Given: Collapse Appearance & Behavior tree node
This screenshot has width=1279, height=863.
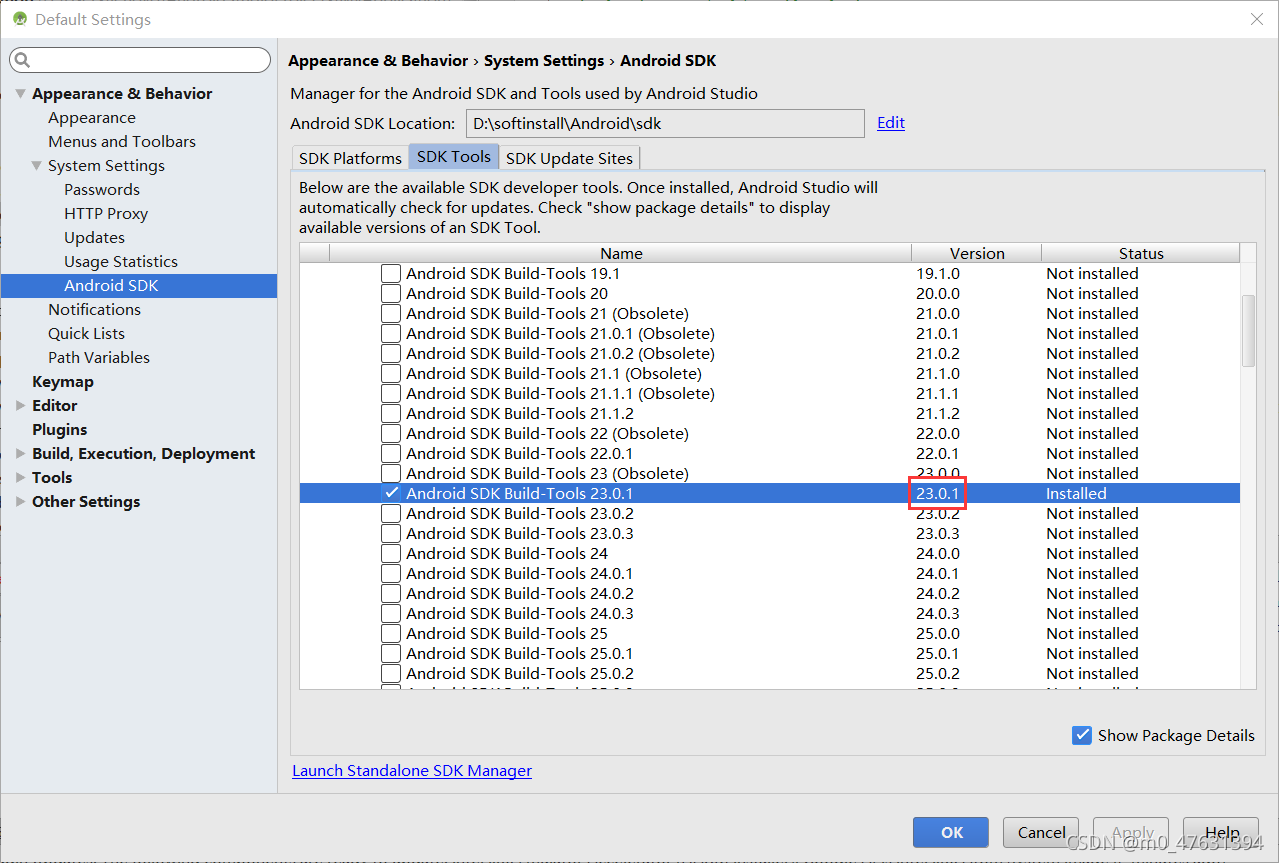Looking at the screenshot, I should click(21, 93).
